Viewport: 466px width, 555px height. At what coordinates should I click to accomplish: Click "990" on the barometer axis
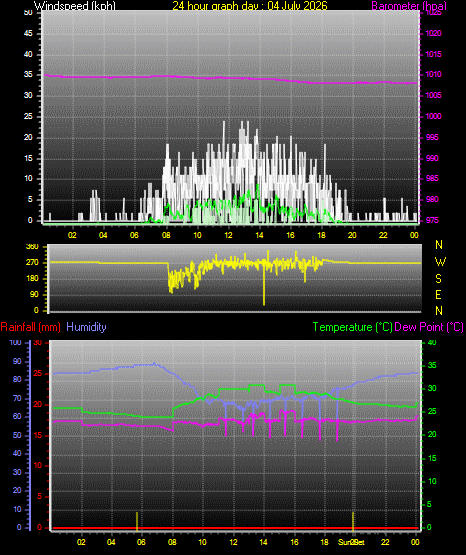432,158
